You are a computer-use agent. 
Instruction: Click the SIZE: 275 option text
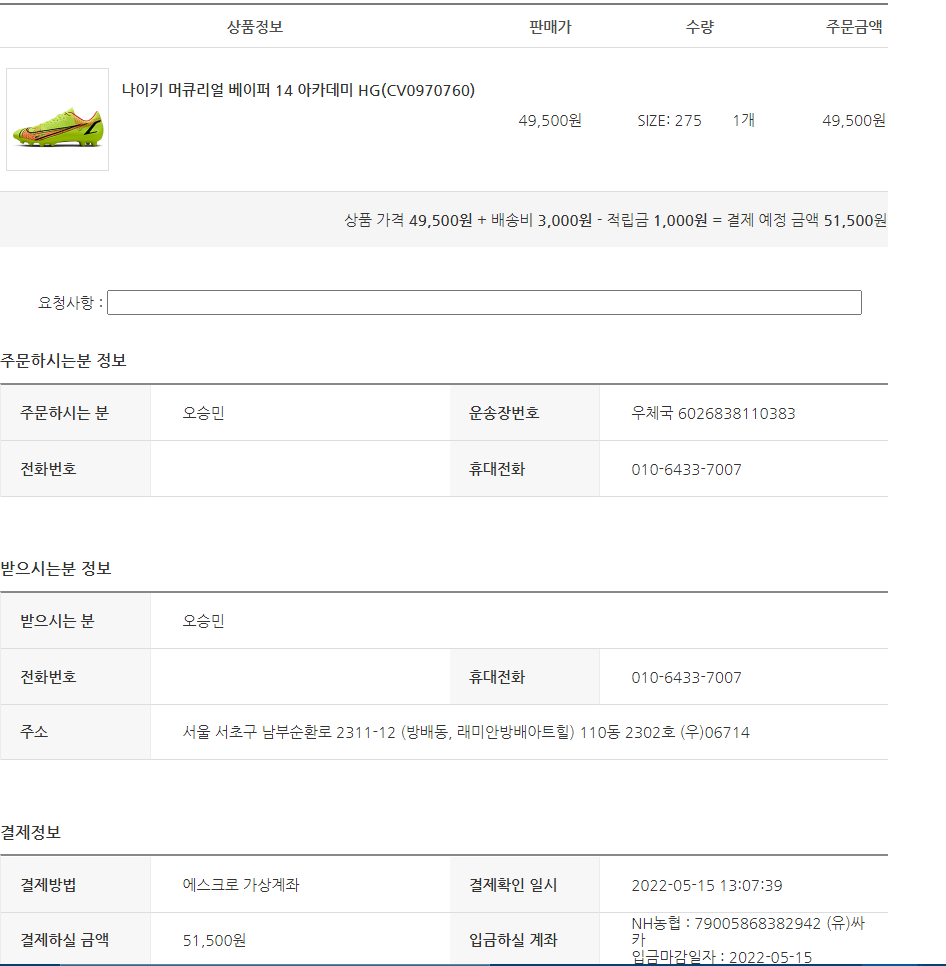pyautogui.click(x=669, y=121)
